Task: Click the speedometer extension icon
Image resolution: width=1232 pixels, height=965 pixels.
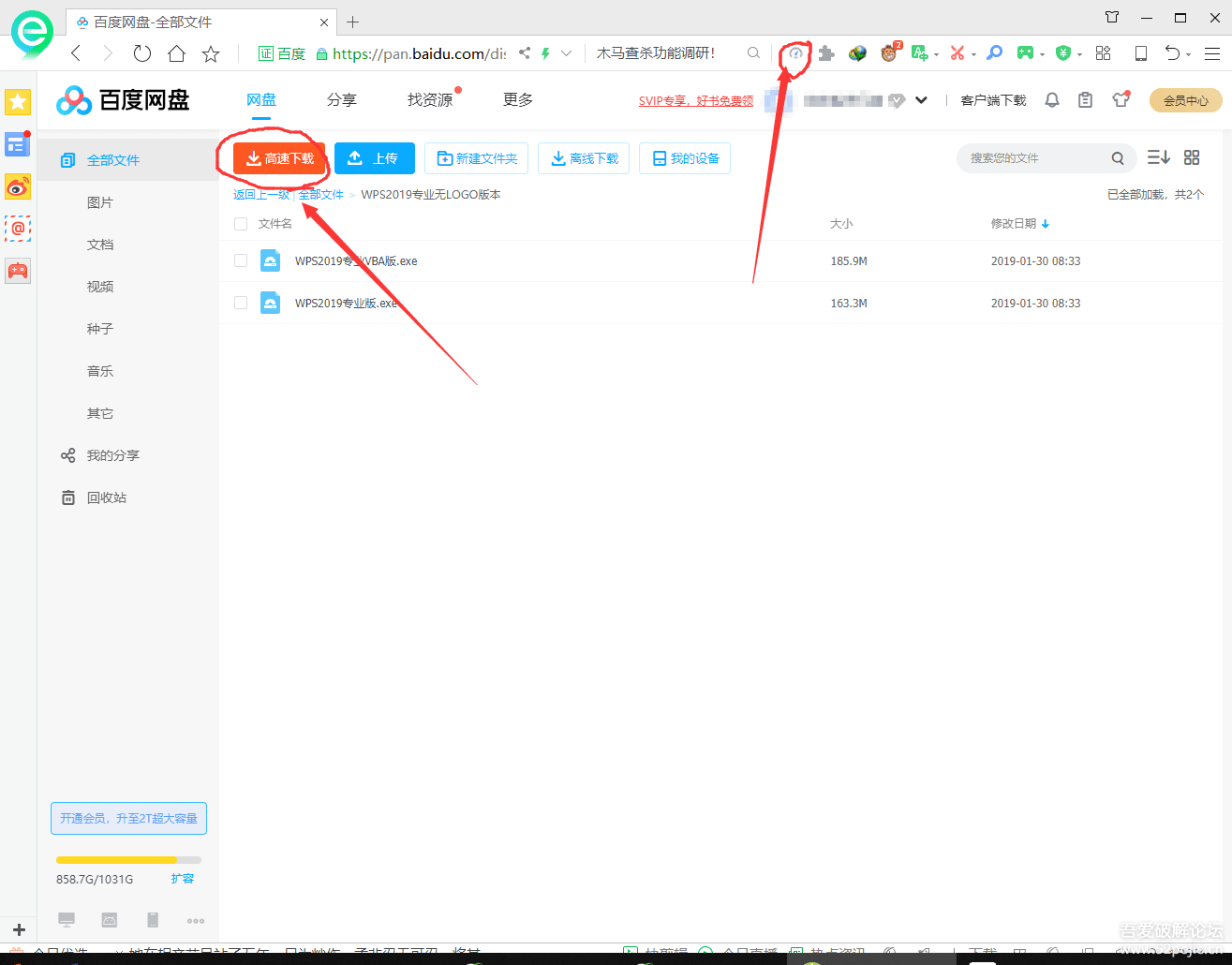Action: click(x=796, y=53)
